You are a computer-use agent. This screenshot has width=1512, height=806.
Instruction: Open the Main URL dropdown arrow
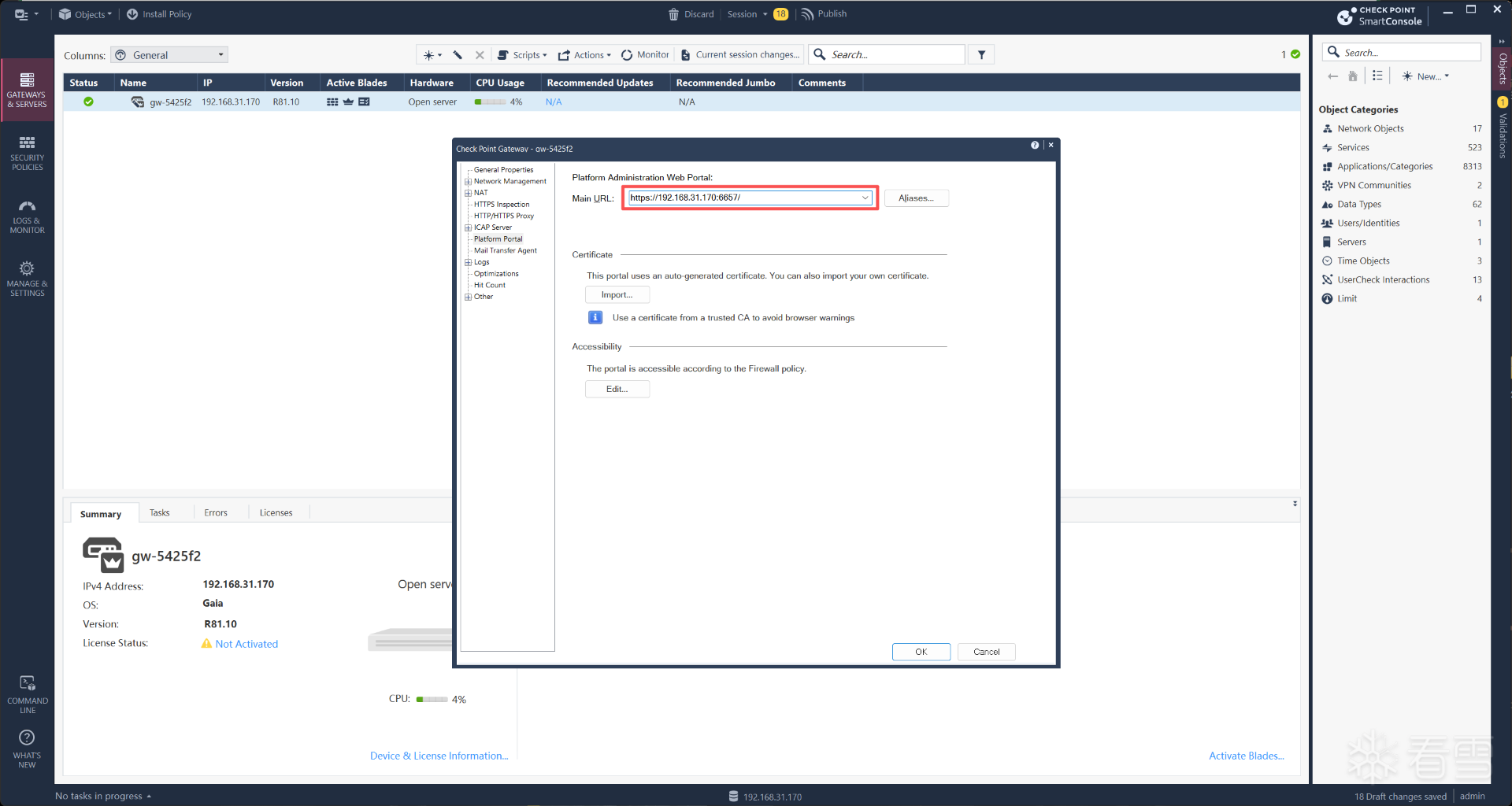pos(865,198)
